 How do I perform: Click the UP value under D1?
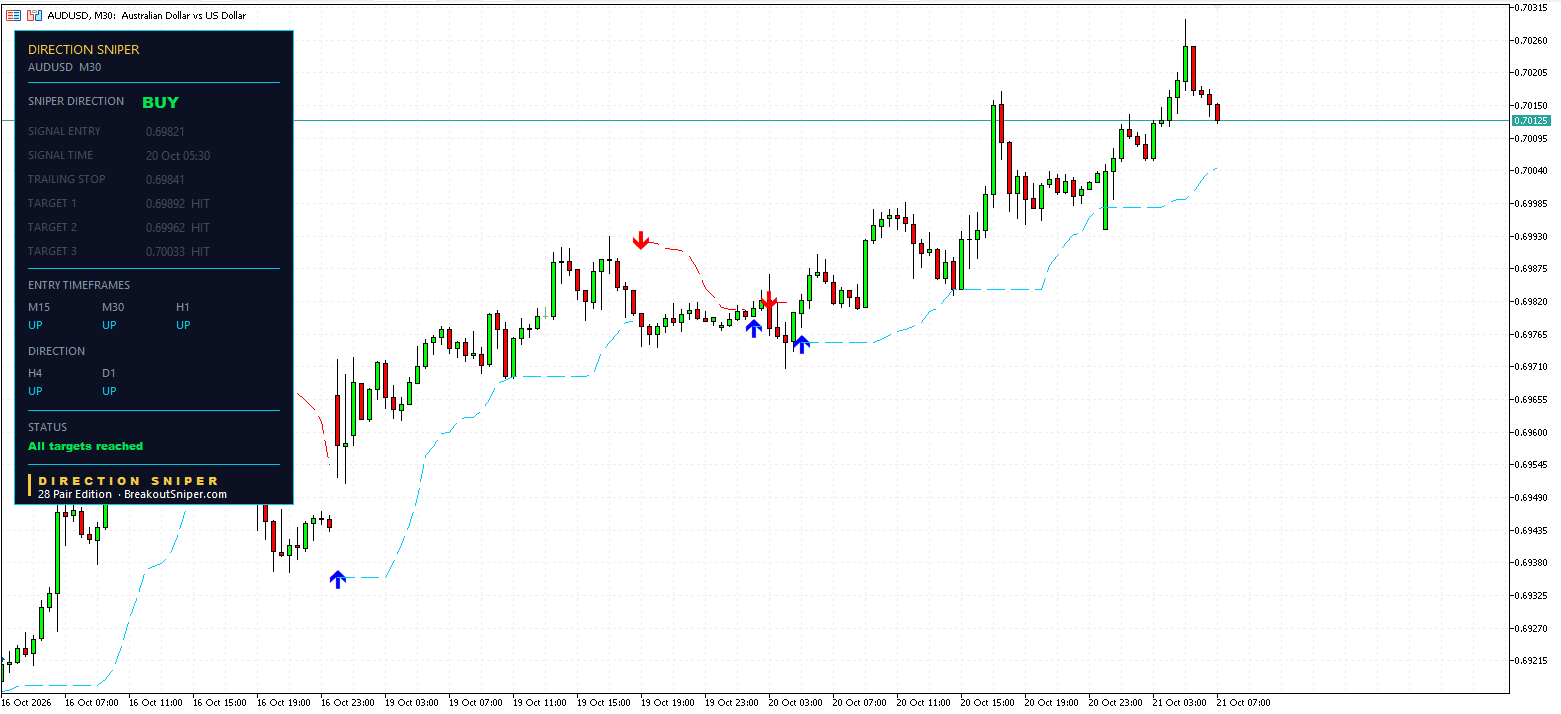click(x=109, y=391)
